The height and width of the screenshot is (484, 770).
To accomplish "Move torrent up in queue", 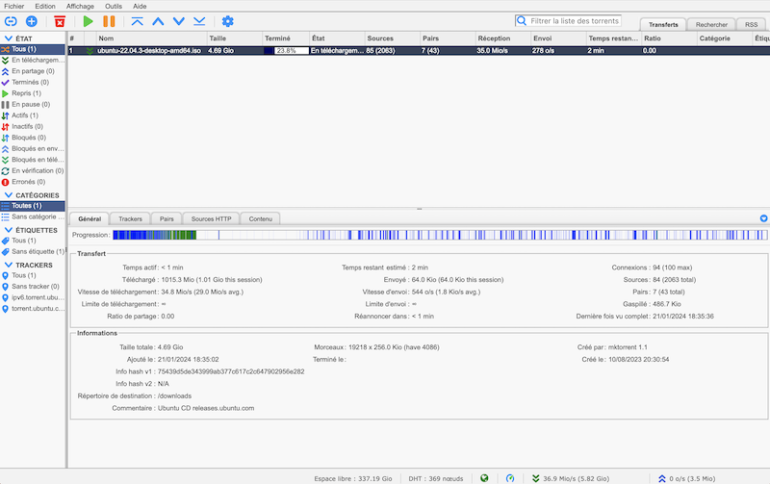I will 158,21.
